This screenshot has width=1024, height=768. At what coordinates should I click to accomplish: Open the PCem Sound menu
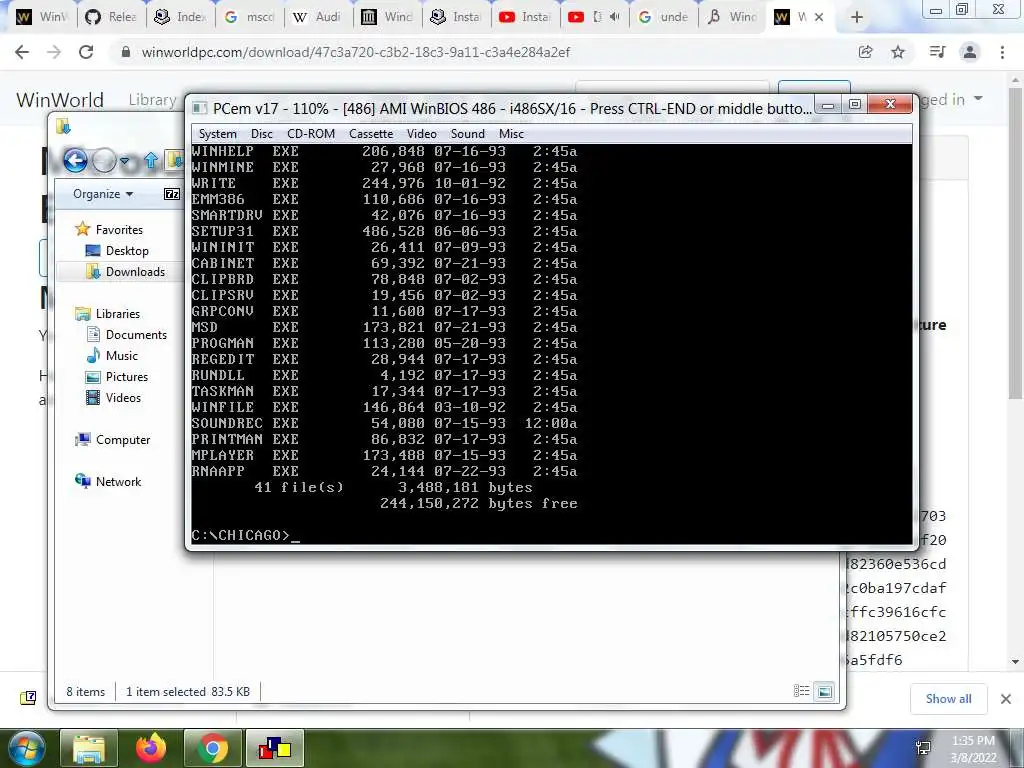coord(468,134)
